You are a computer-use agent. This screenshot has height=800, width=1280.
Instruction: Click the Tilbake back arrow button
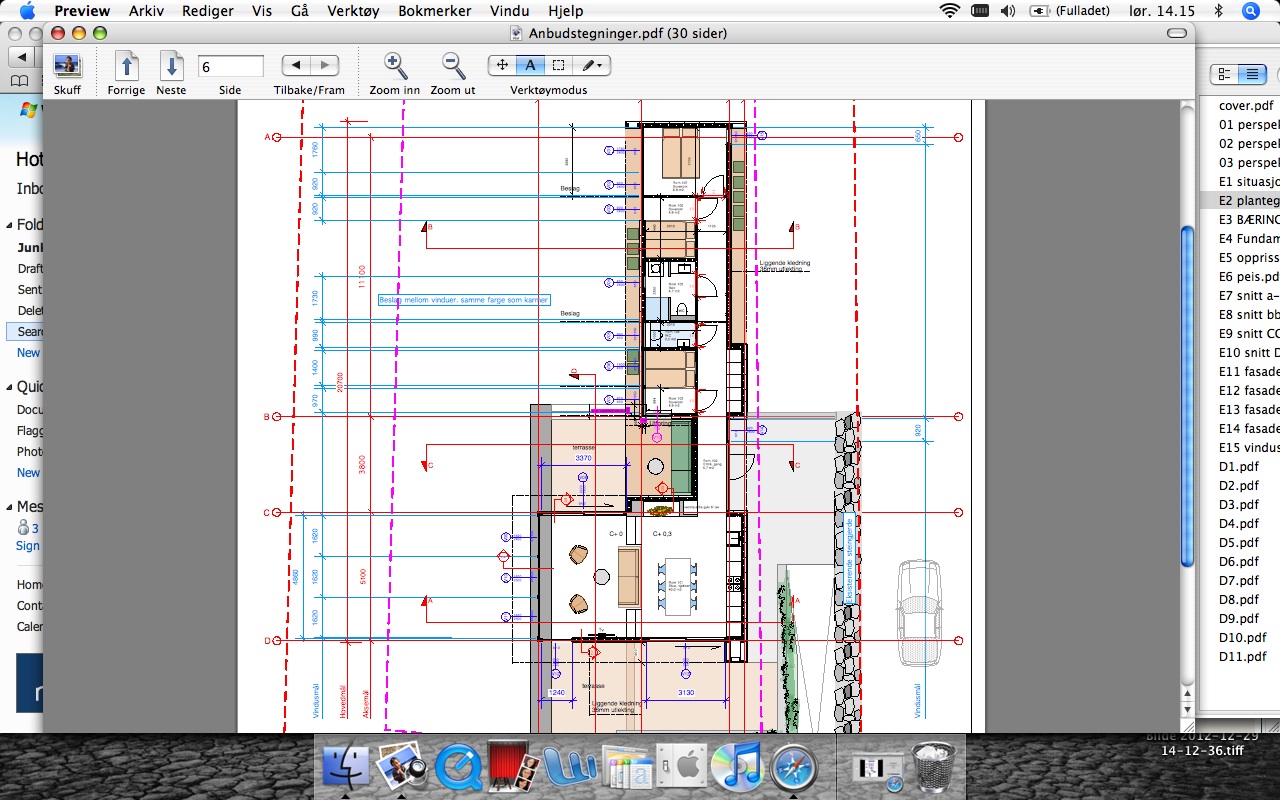point(296,65)
